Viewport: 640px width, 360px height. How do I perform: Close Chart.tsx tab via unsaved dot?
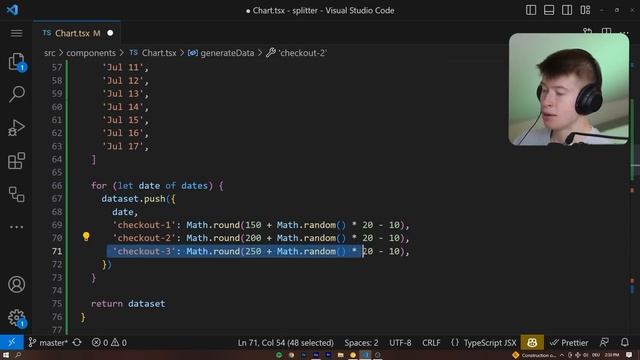110,33
